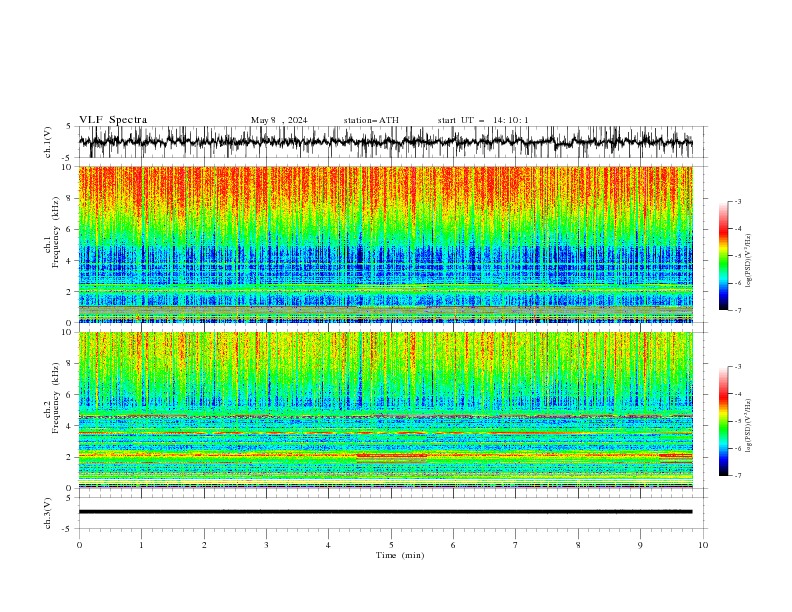Click the 'VLF Spectra' title text
Image resolution: width=792 pixels, height=612 pixels.
(113, 120)
